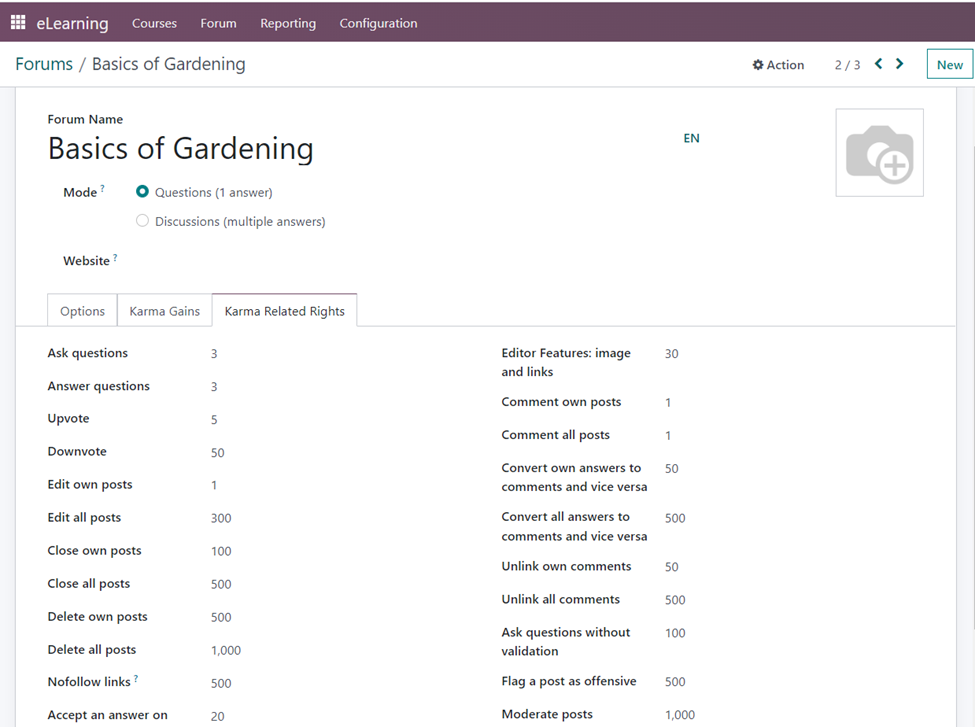Viewport: 975px width, 727px height.
Task: Click the New button
Action: tap(949, 65)
